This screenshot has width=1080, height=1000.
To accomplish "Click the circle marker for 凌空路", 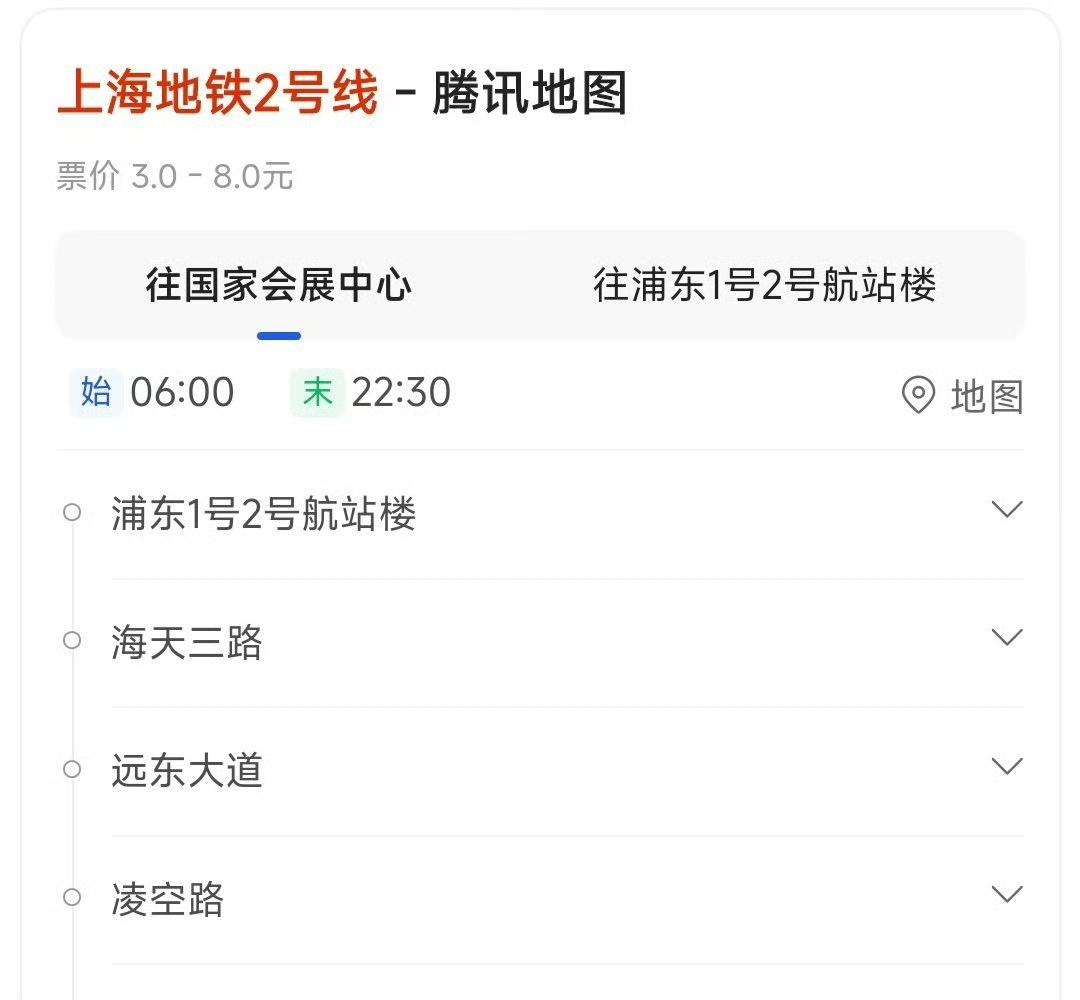I will tap(72, 897).
